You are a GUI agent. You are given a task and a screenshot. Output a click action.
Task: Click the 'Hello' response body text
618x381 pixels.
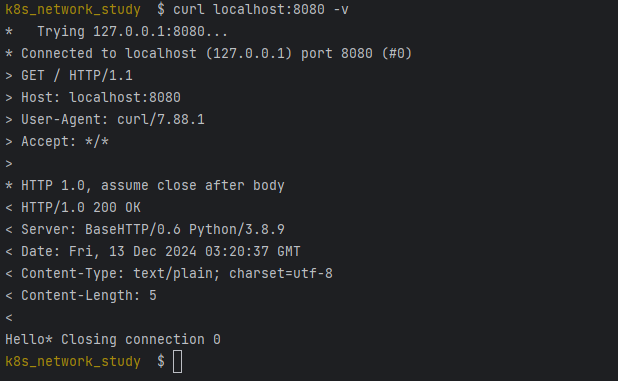(x=25, y=339)
